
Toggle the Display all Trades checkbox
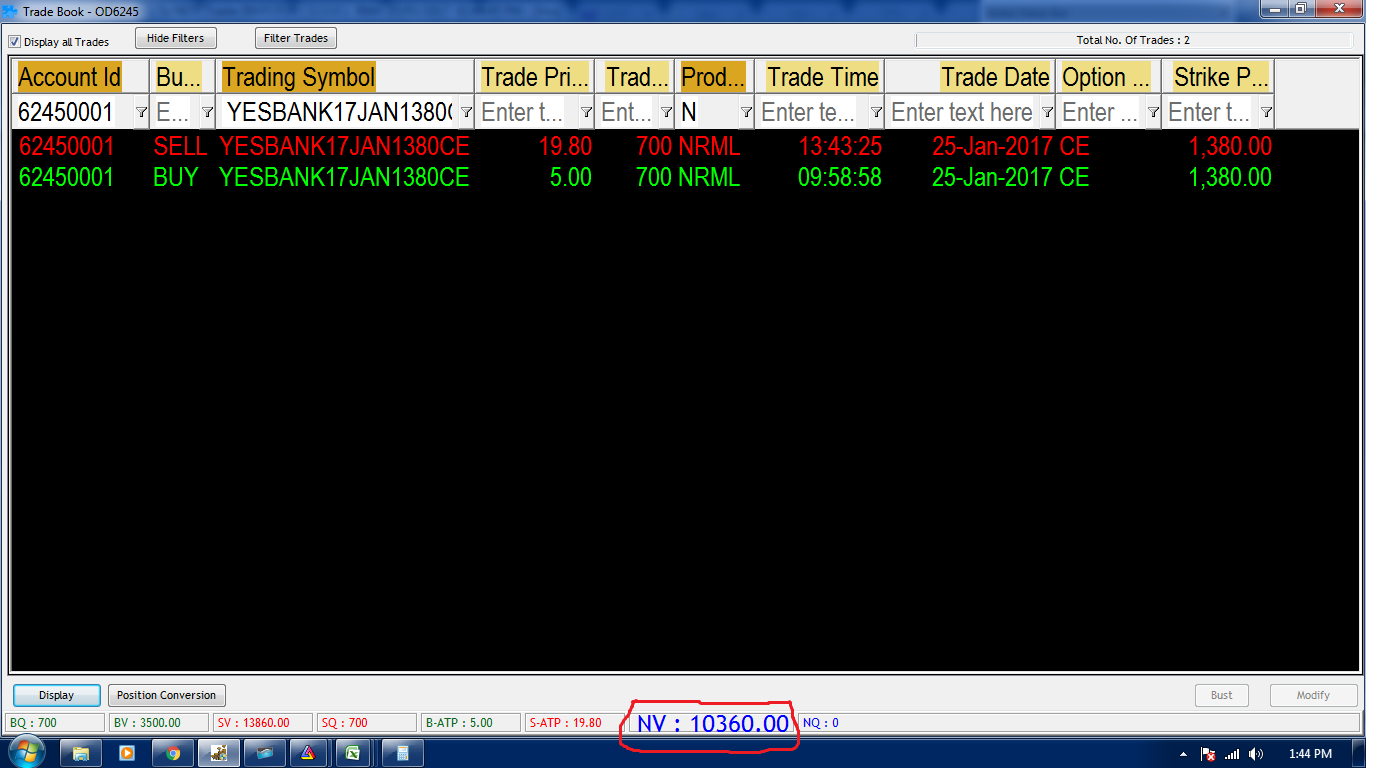coord(15,42)
